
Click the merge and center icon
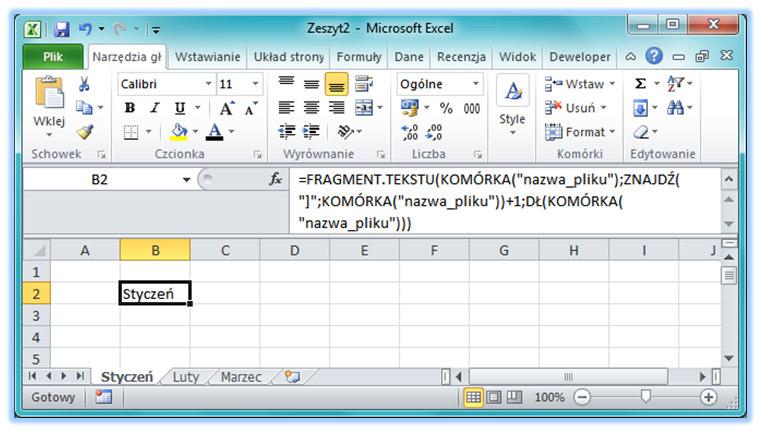click(x=364, y=108)
